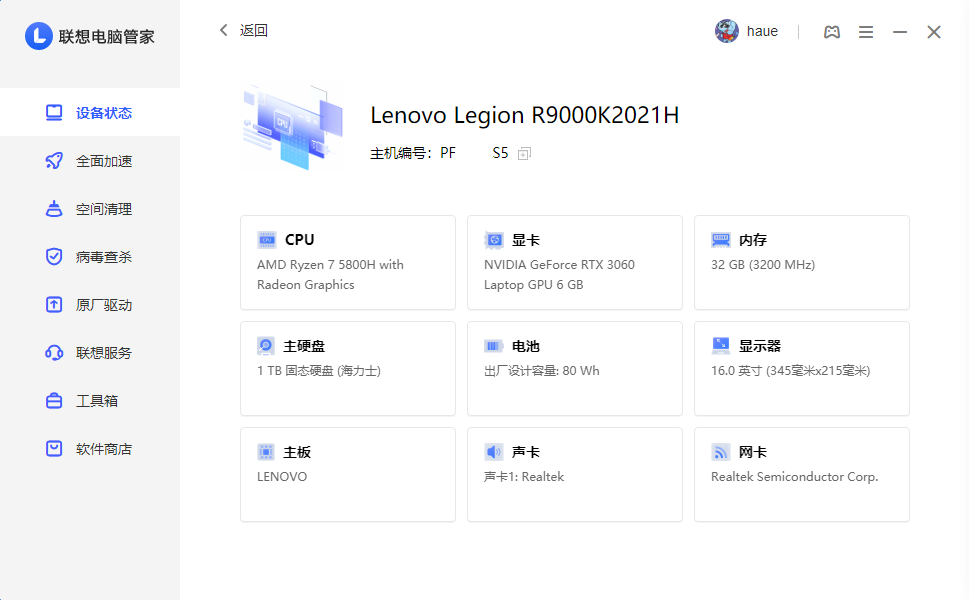Open the game mode controller icon
The image size is (969, 601).
pos(832,32)
